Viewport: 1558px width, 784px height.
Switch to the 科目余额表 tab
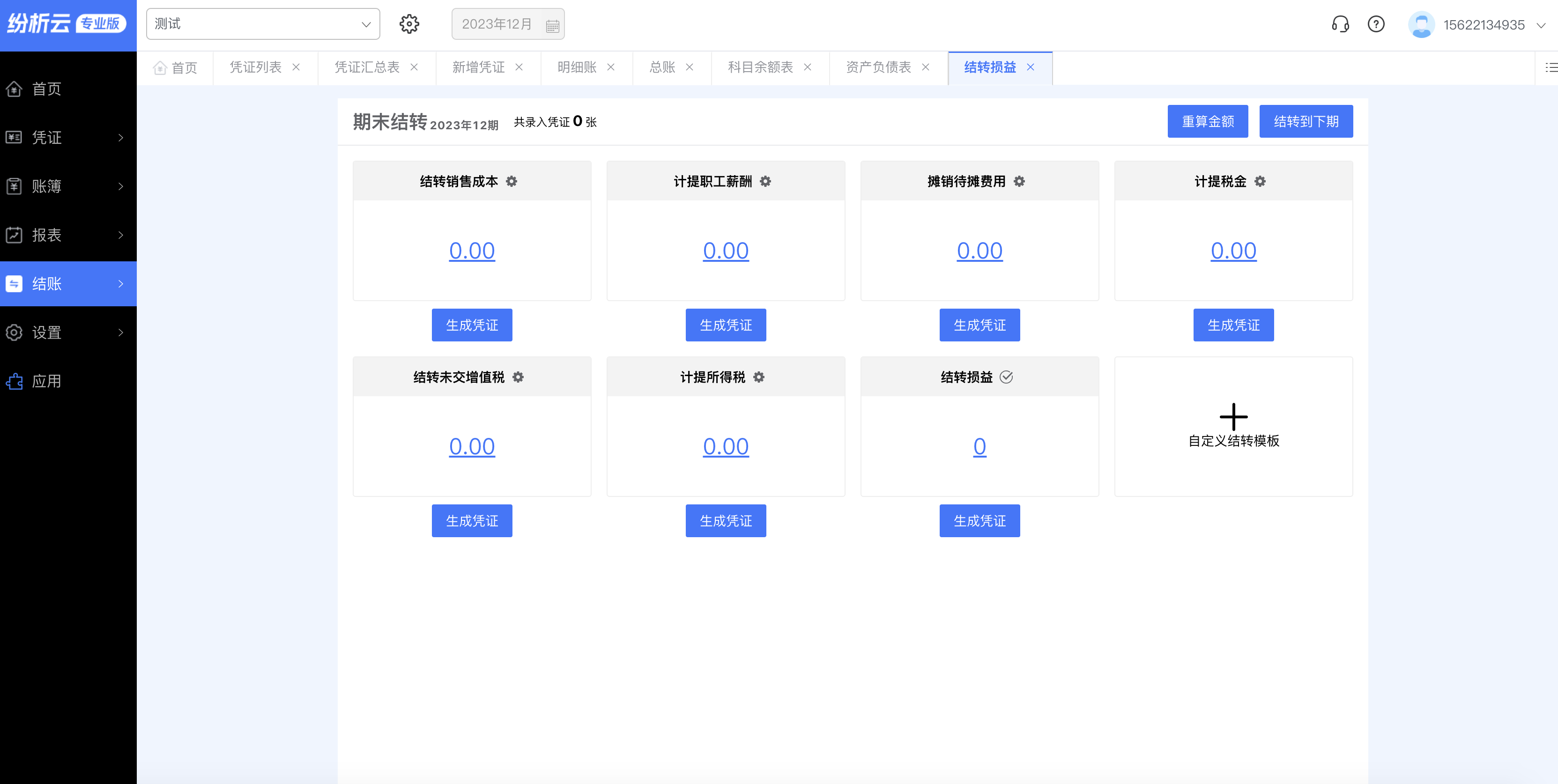point(760,67)
